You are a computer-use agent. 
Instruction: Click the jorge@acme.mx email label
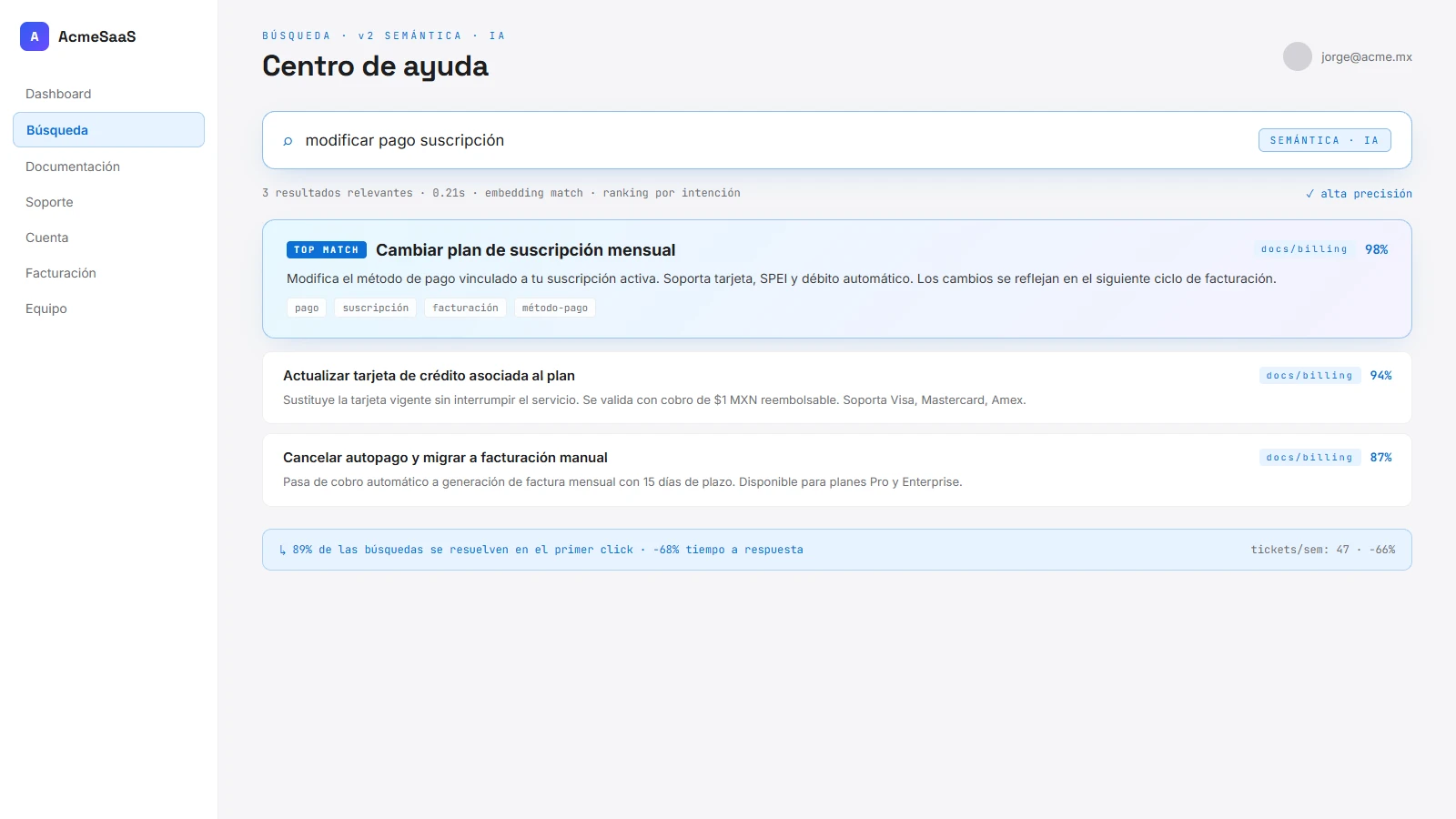coord(1367,56)
